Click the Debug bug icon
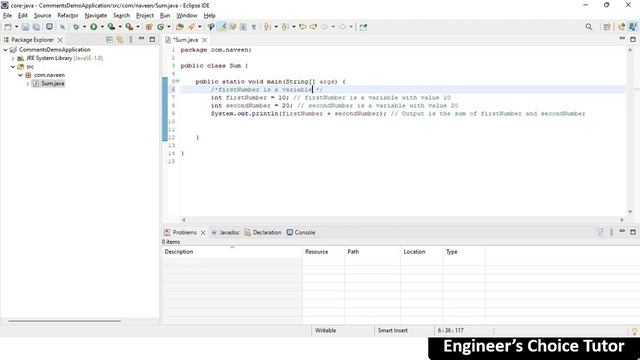Viewport: 640px width, 360px height. coord(76,27)
